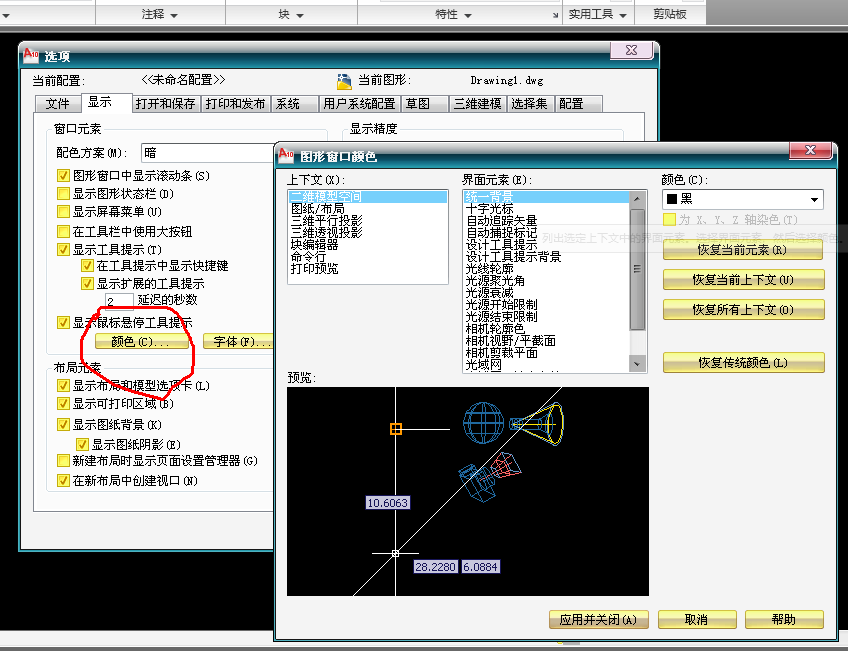Click 恢复当前上下文 button
Screen dimensions: 848x651
pyautogui.click(x=744, y=280)
